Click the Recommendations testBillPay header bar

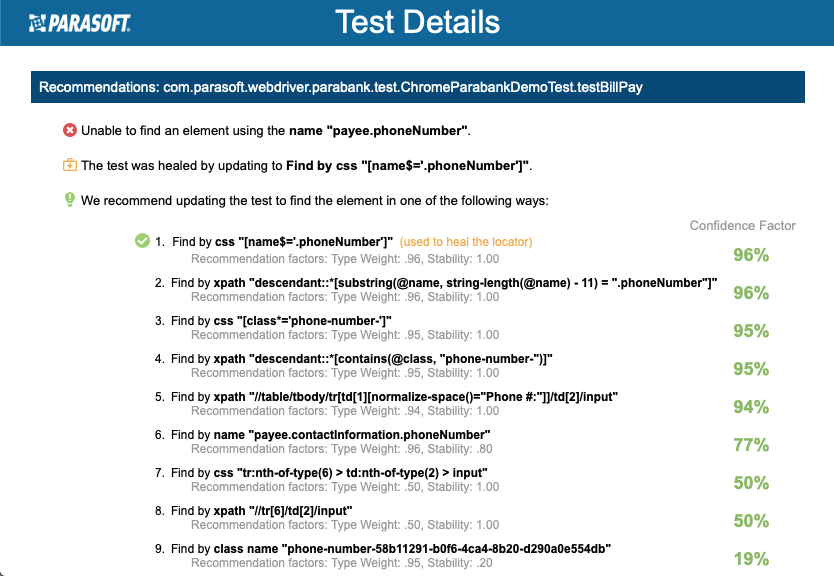tap(418, 87)
